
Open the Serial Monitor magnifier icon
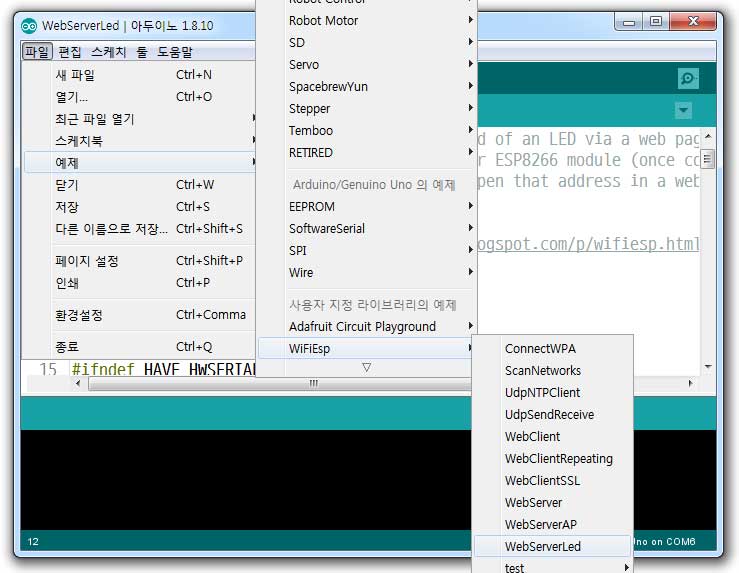pos(688,78)
